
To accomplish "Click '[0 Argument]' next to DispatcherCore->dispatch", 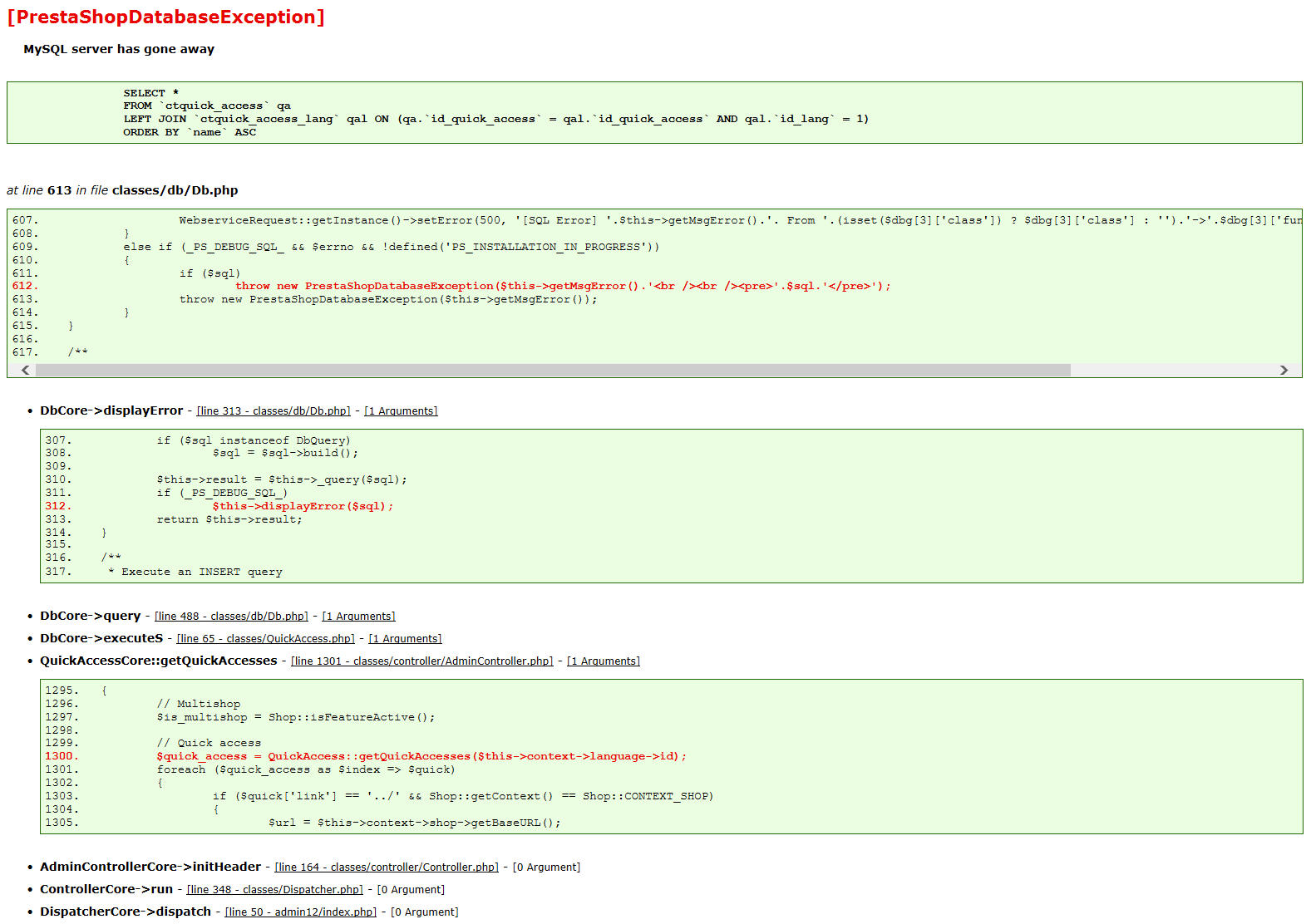I will (424, 912).
